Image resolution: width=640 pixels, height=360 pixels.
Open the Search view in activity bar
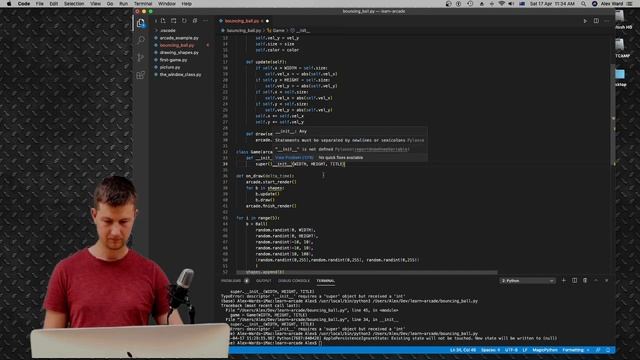141,40
